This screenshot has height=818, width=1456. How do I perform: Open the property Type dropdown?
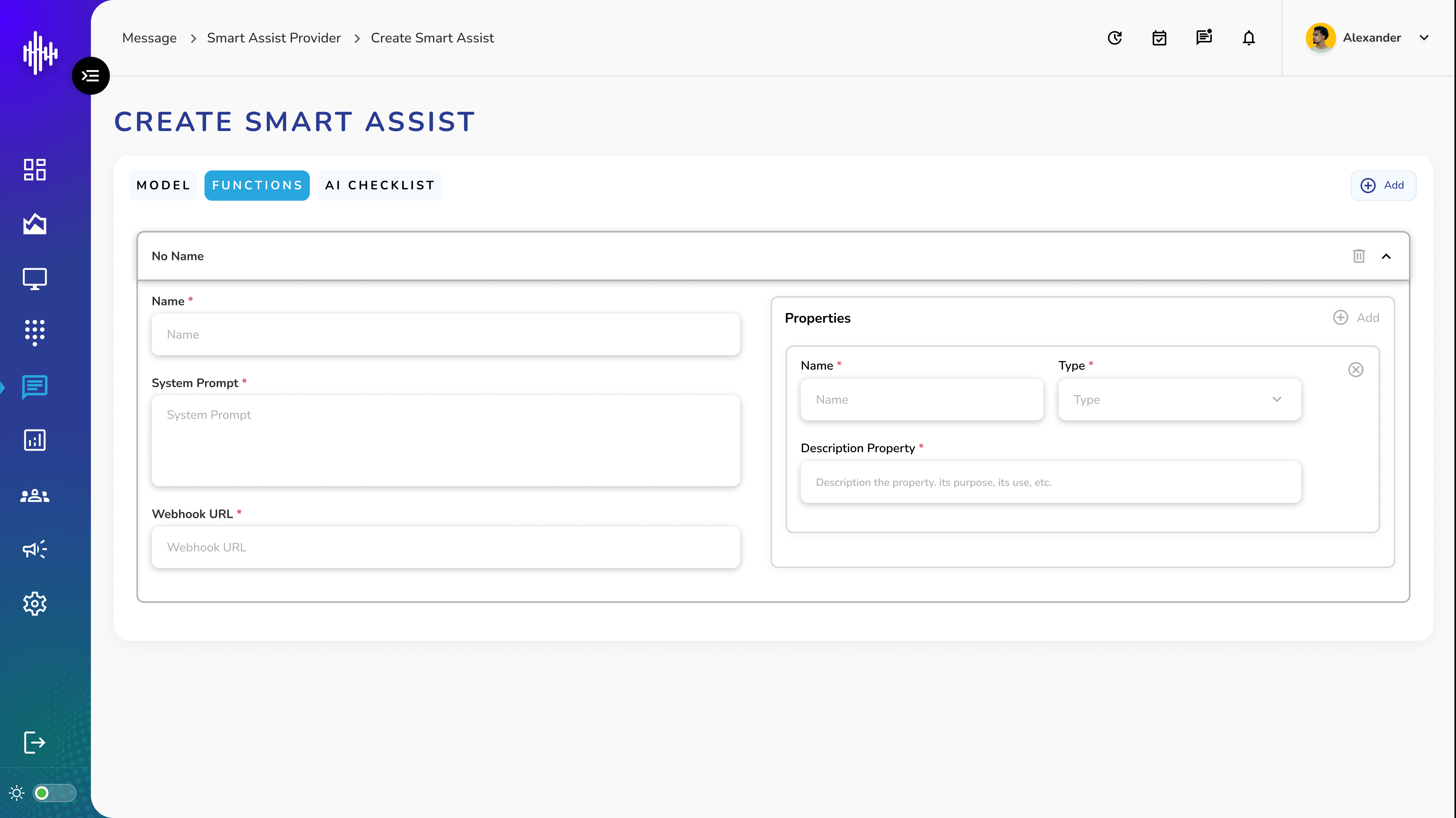1179,400
